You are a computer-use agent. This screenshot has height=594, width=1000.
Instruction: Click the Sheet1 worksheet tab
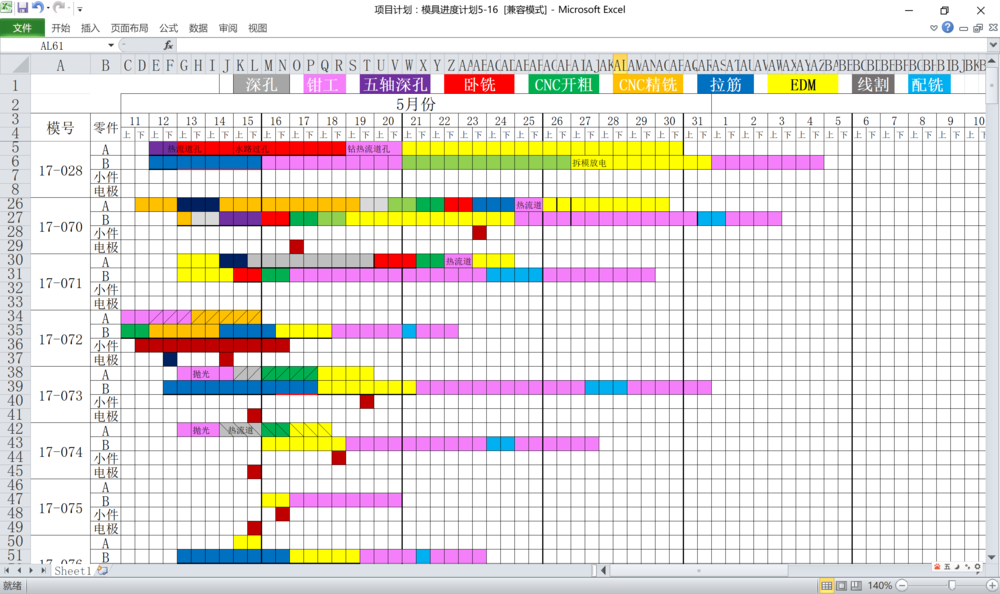coord(72,571)
